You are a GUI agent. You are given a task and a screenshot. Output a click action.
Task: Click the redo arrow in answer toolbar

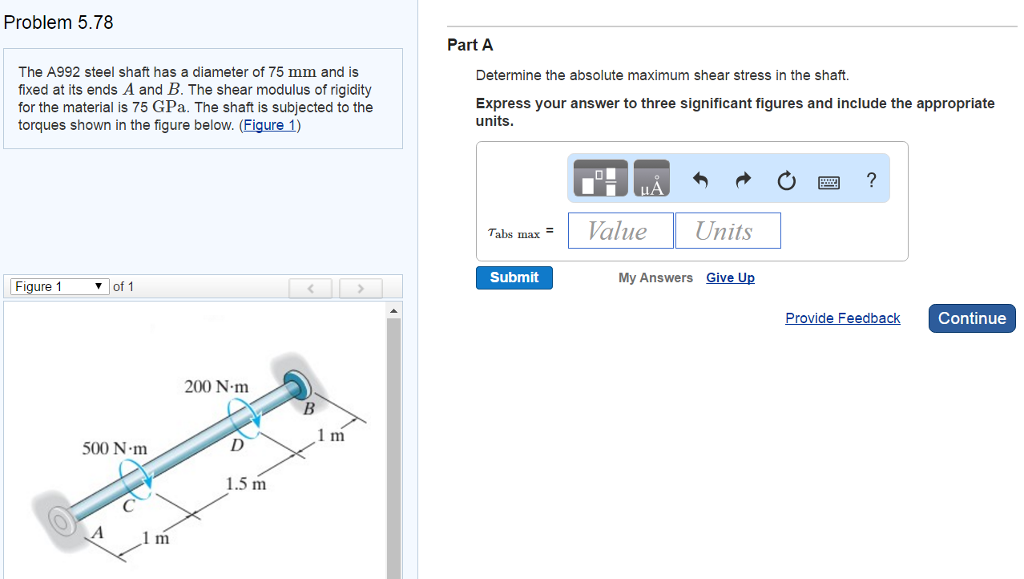(743, 181)
